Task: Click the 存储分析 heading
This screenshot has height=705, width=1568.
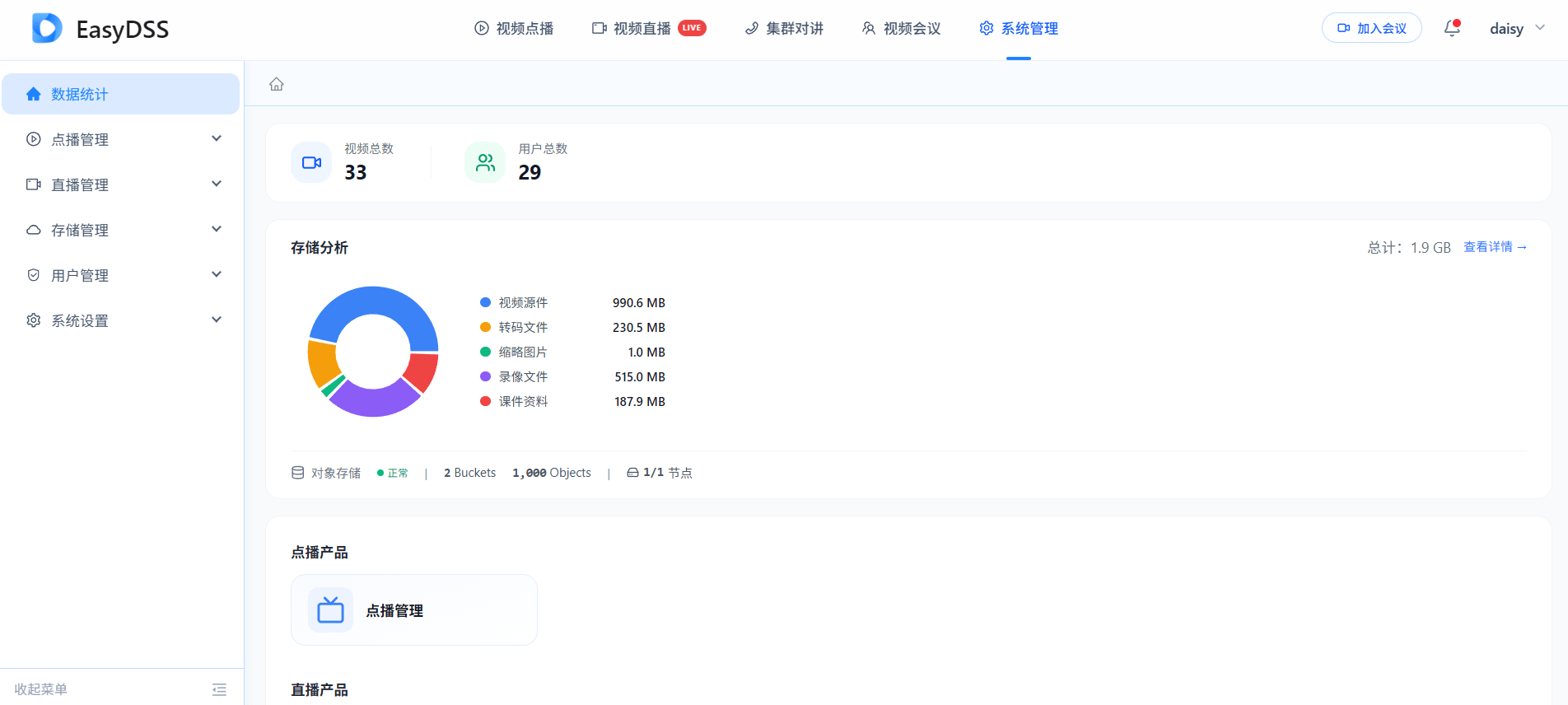Action: [x=320, y=248]
